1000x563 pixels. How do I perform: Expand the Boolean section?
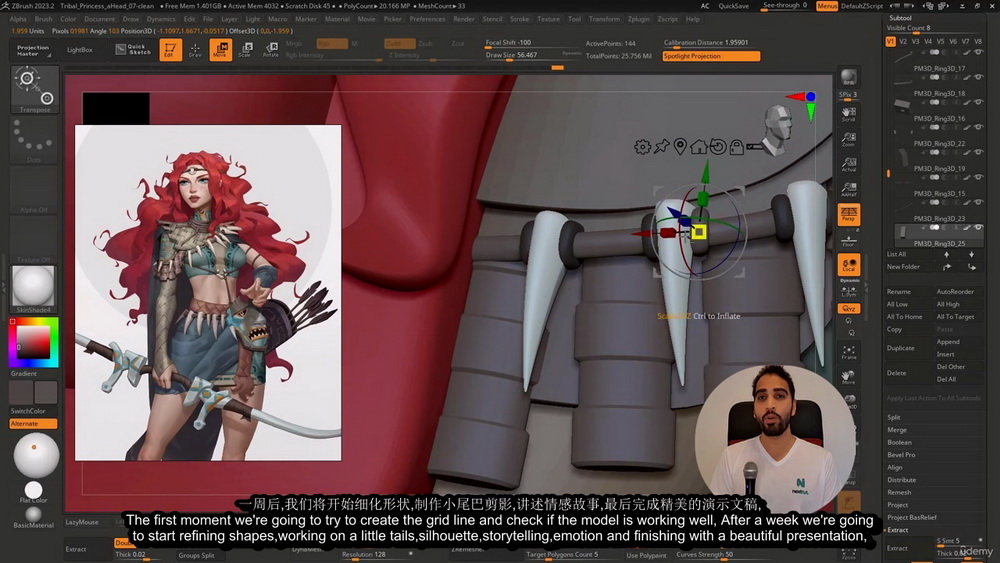[x=899, y=442]
